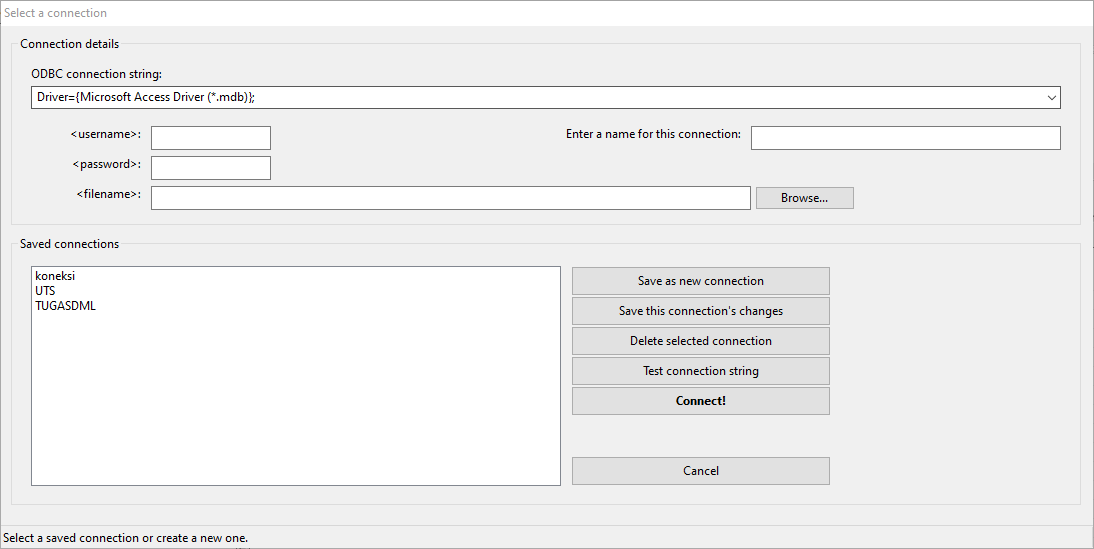This screenshot has width=1094, height=549.
Task: Click the connection name input field
Action: coord(905,138)
